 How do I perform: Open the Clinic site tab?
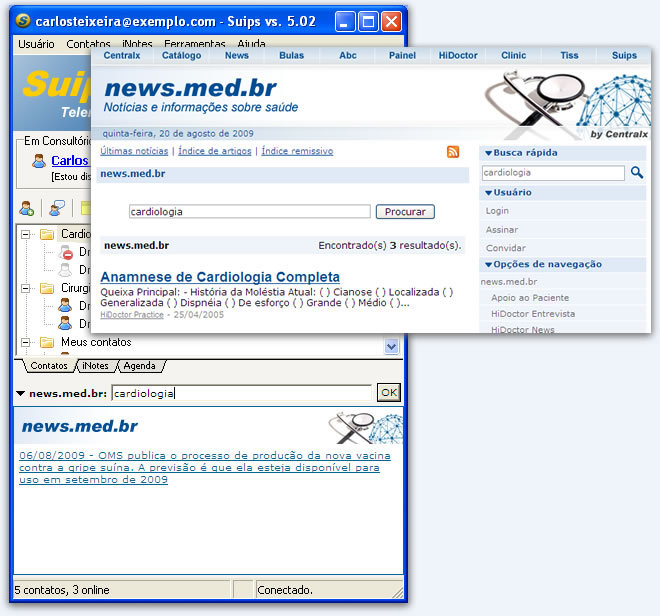[514, 55]
